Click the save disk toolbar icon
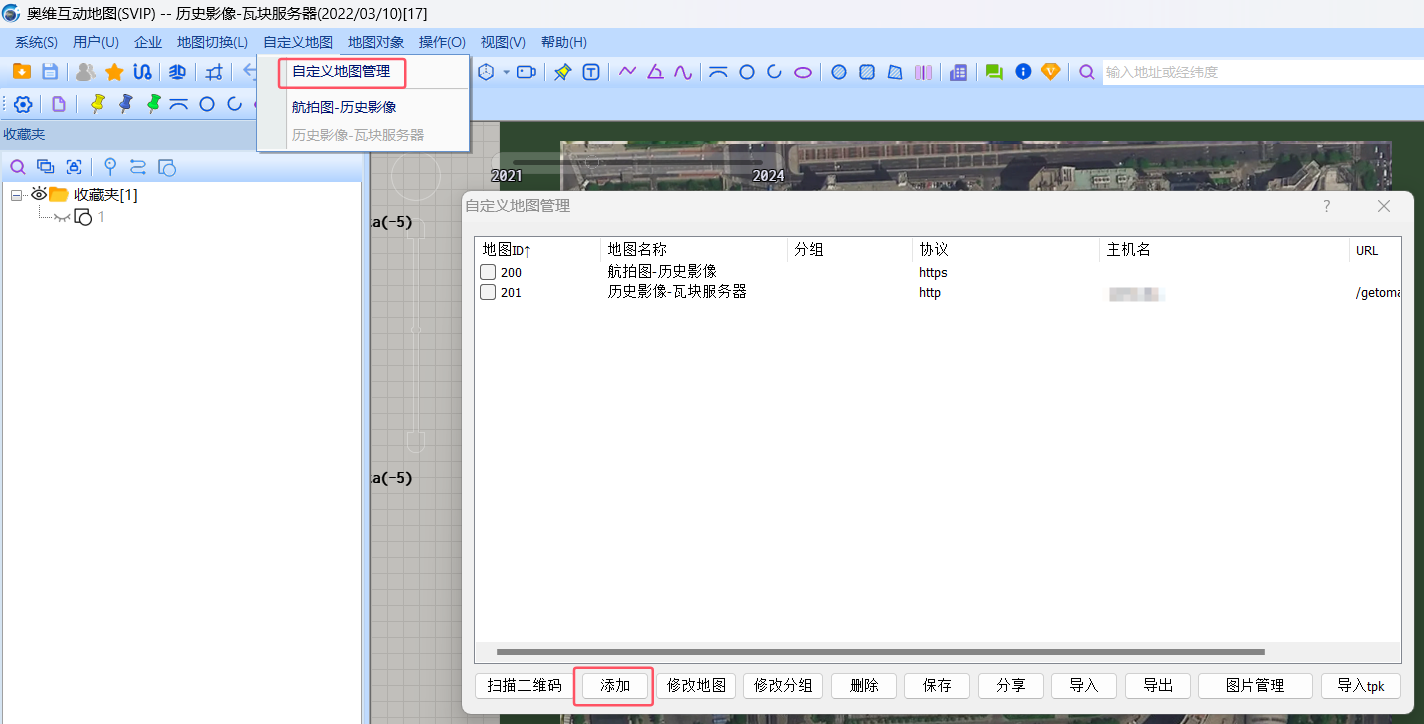Screen dimensions: 1424x724 50,72
